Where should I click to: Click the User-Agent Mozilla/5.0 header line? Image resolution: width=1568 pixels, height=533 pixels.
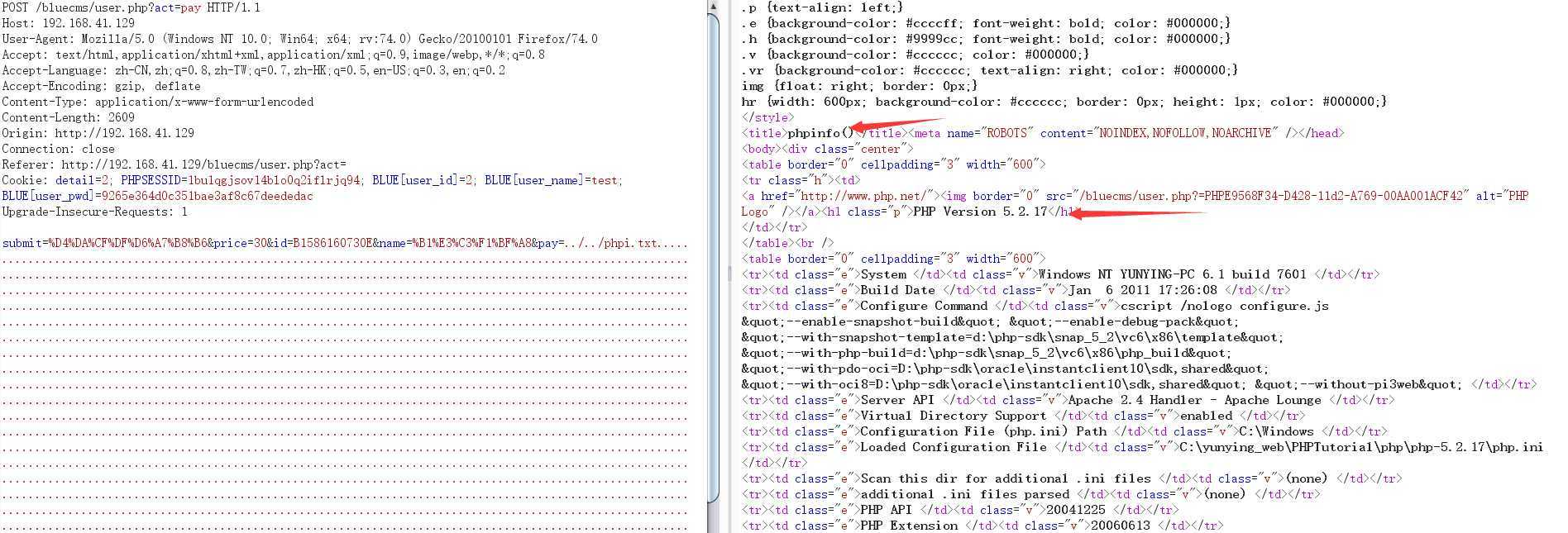point(299,39)
